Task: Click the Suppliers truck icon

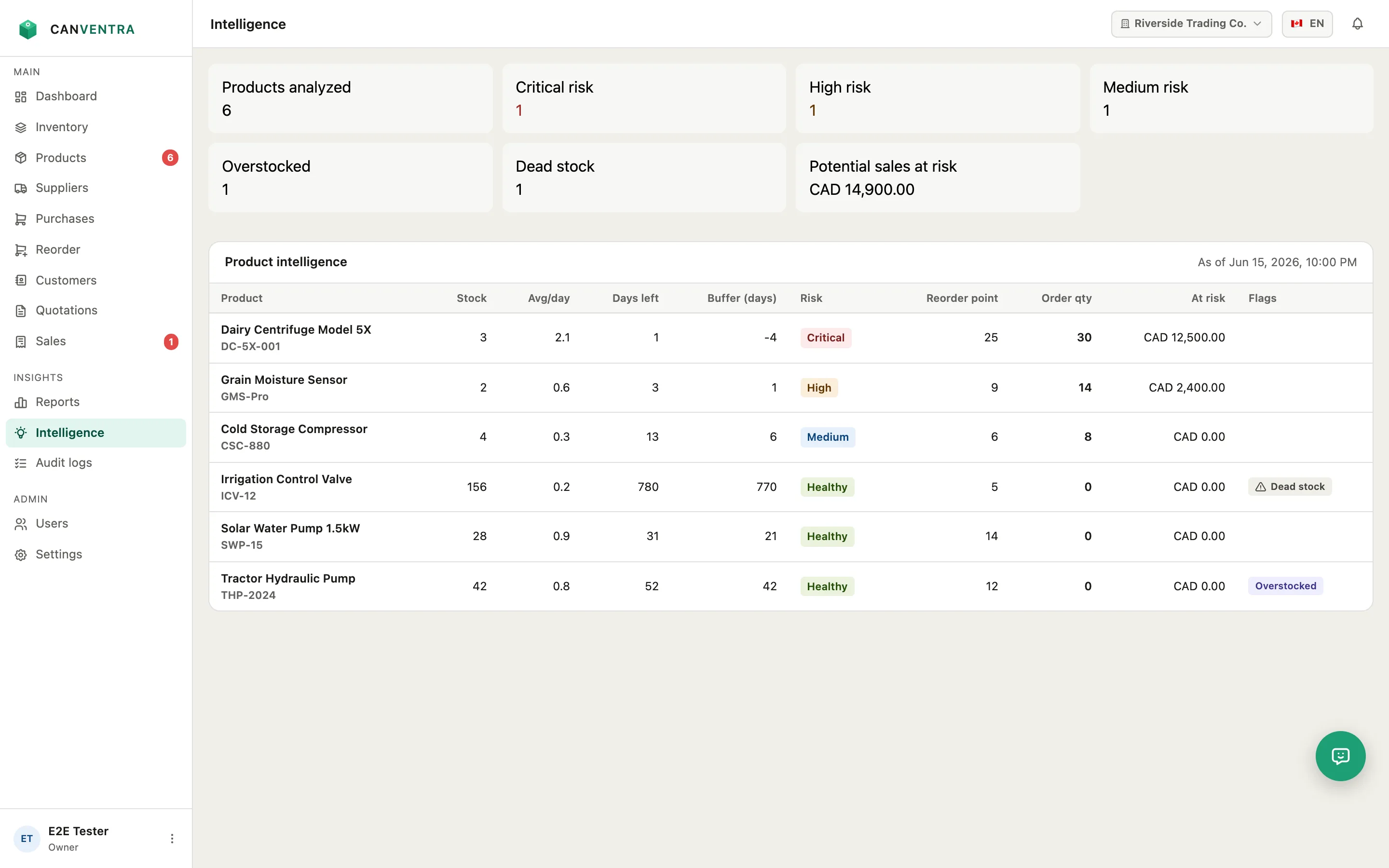Action: click(x=21, y=188)
